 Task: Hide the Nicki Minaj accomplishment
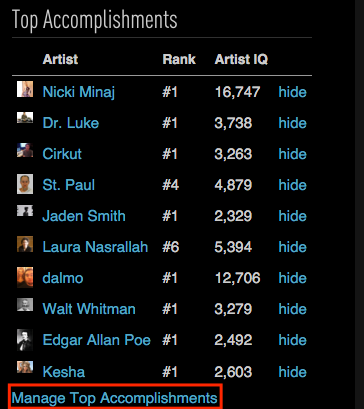pos(292,92)
